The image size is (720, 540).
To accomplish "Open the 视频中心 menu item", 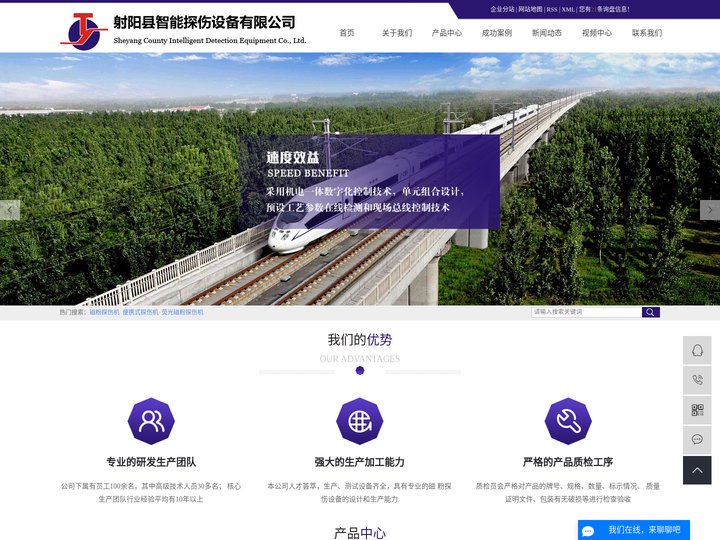I will pyautogui.click(x=597, y=33).
